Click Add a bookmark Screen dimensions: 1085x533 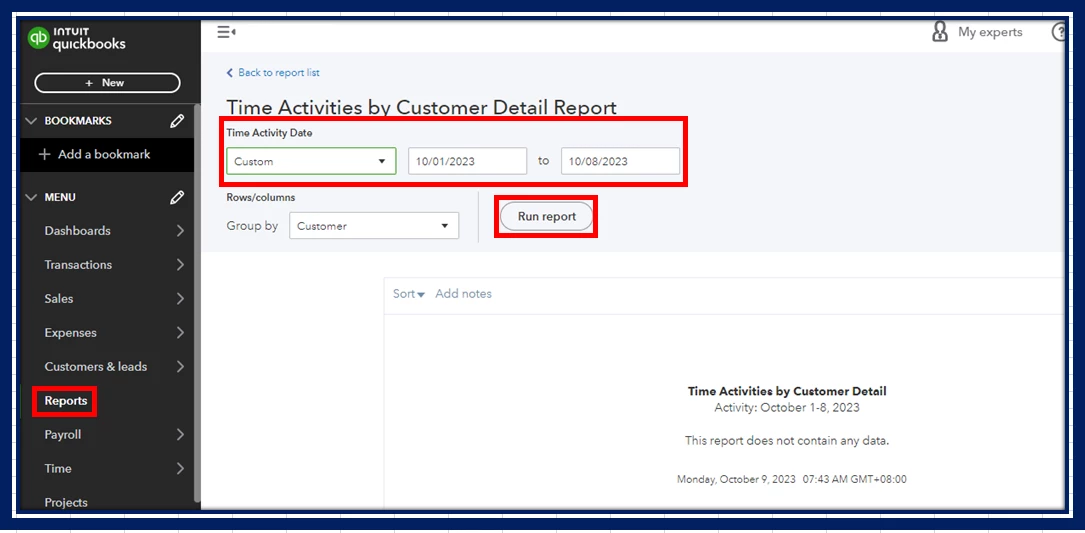tap(94, 154)
